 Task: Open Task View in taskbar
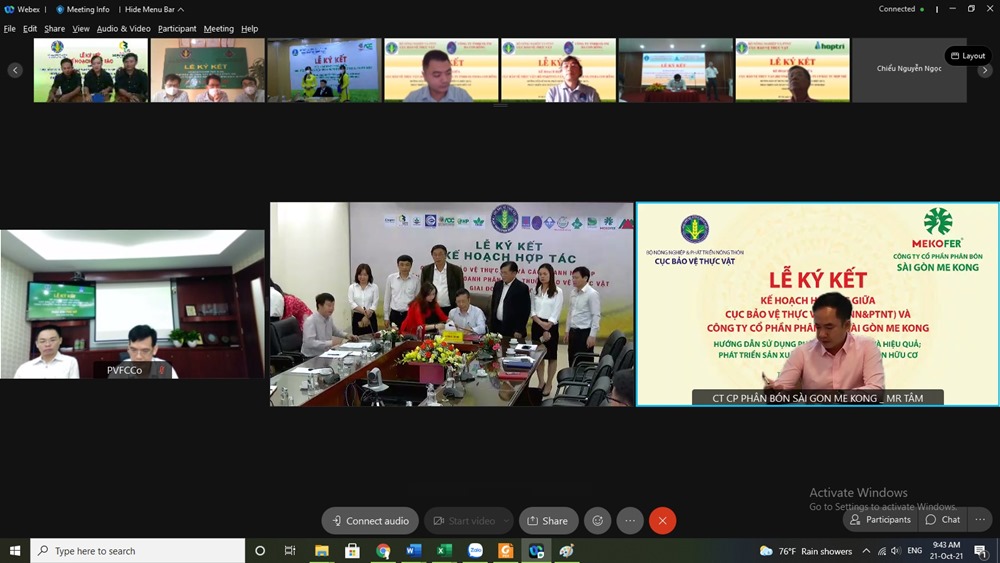290,551
